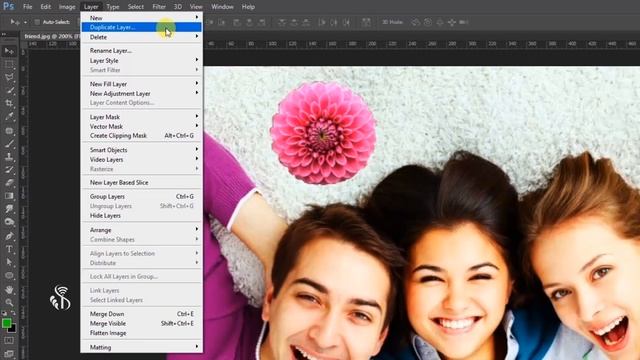Choose Group Layers
This screenshot has height=360, width=640.
[x=141, y=196]
